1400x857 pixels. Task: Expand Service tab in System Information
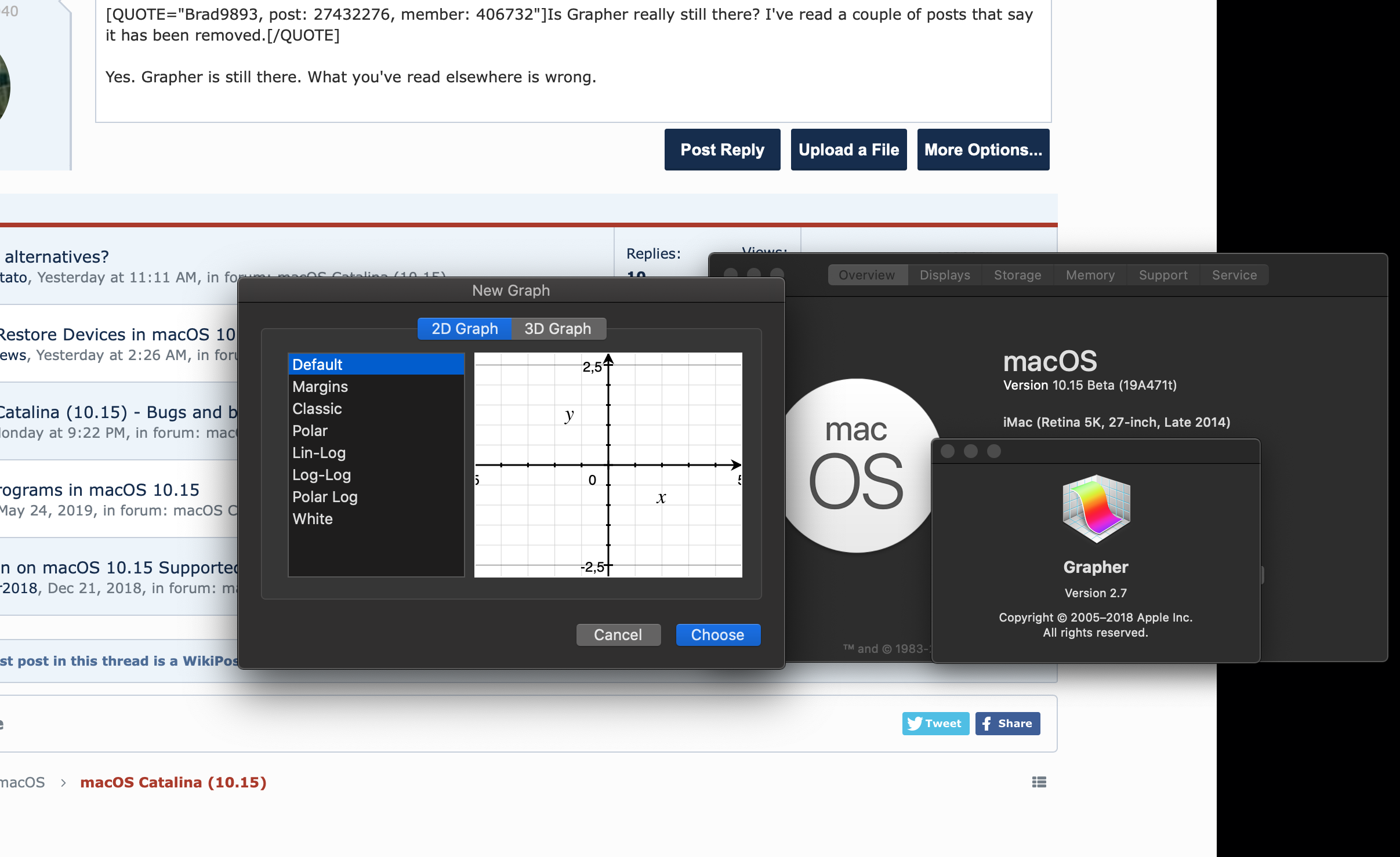(x=1232, y=275)
